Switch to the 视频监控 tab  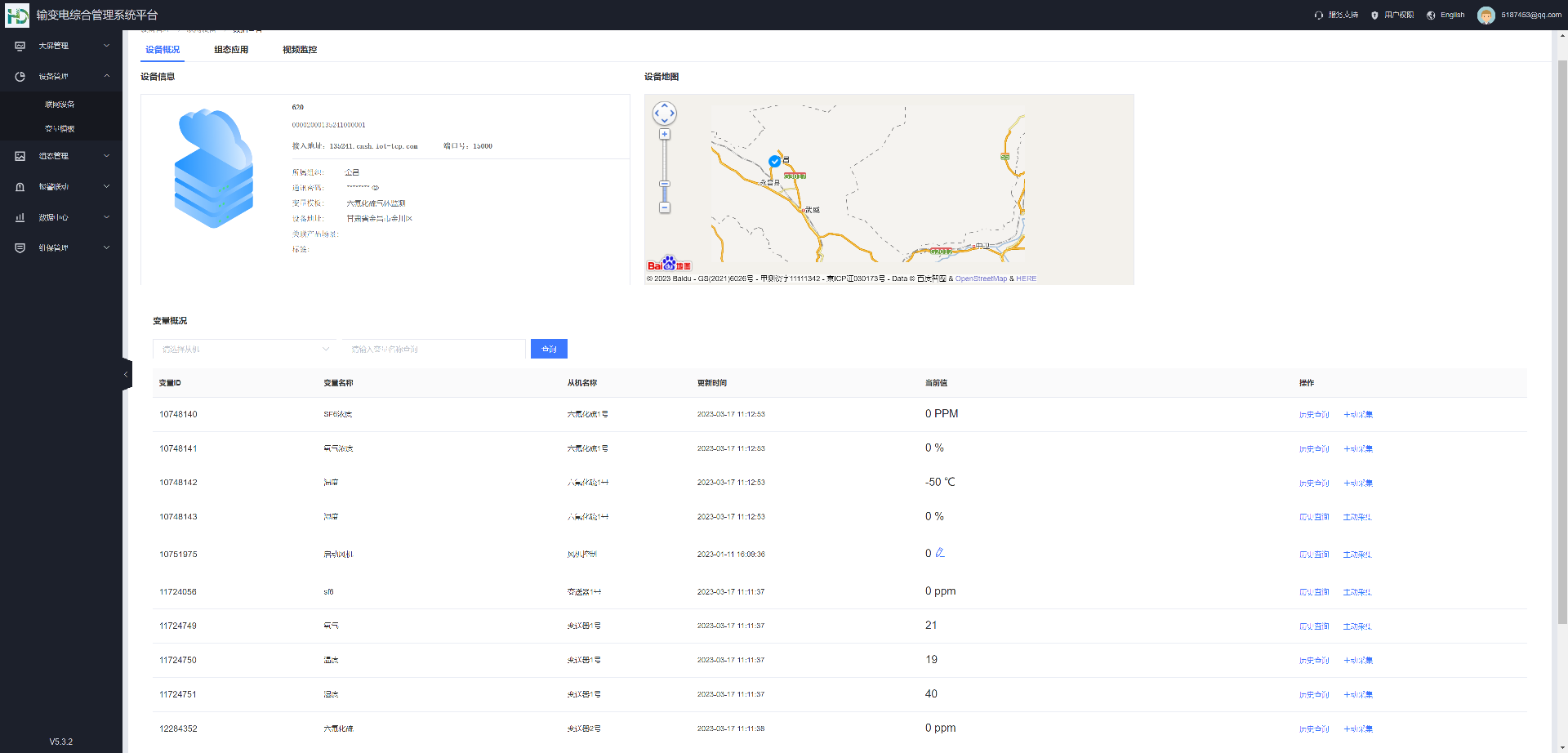point(300,50)
